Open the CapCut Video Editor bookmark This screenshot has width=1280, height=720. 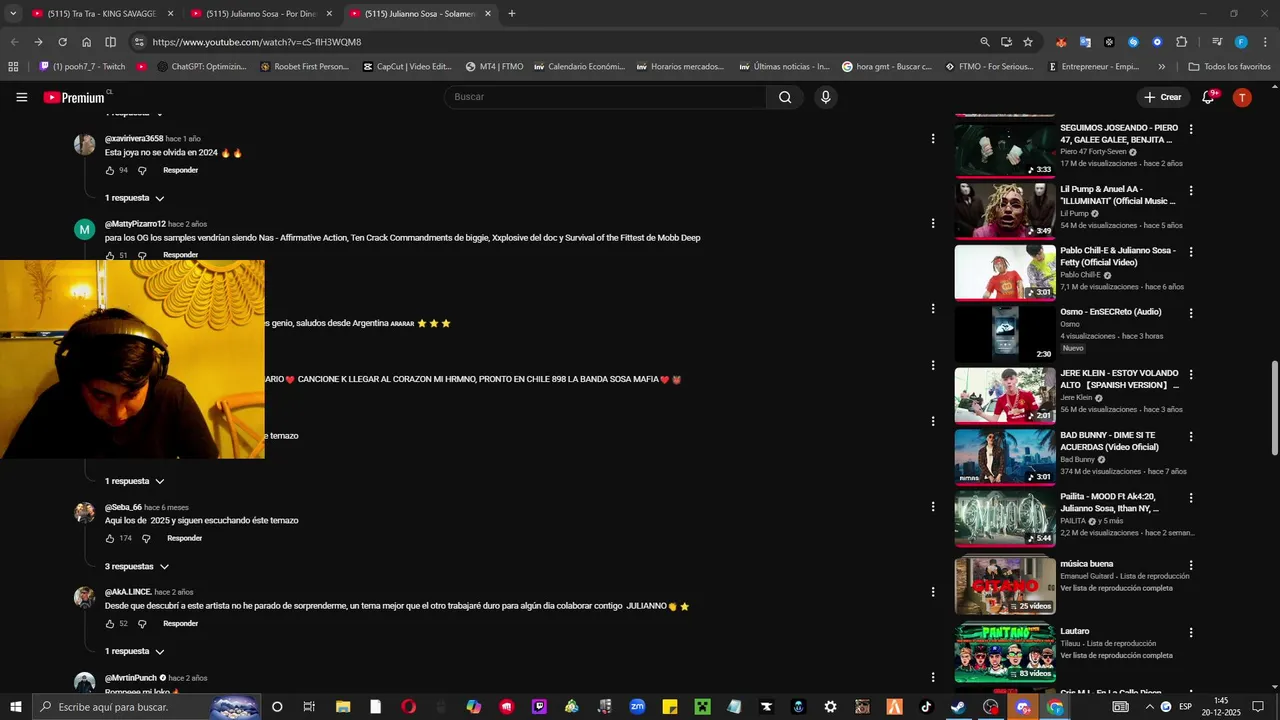(407, 67)
